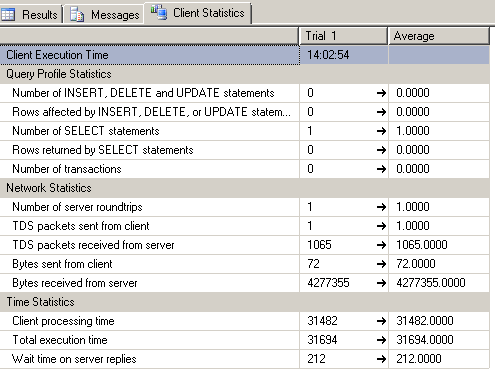Click trend arrow for Wait time on server replies

click(x=381, y=359)
